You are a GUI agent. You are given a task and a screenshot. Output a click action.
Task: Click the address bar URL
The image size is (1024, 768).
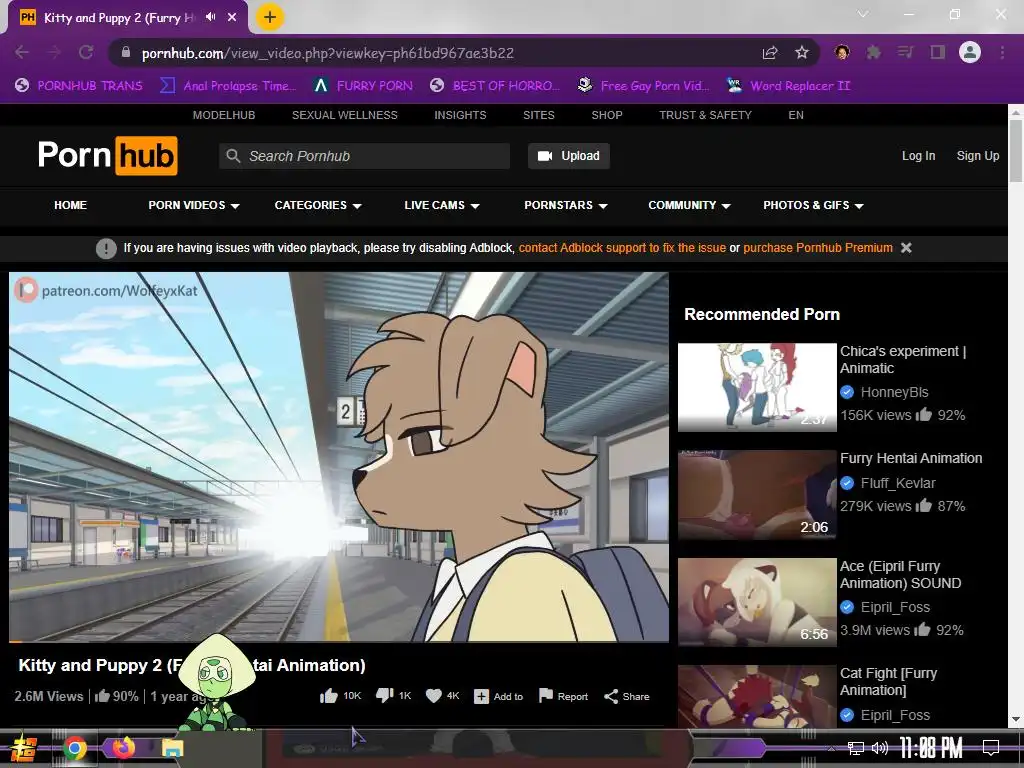[327, 53]
